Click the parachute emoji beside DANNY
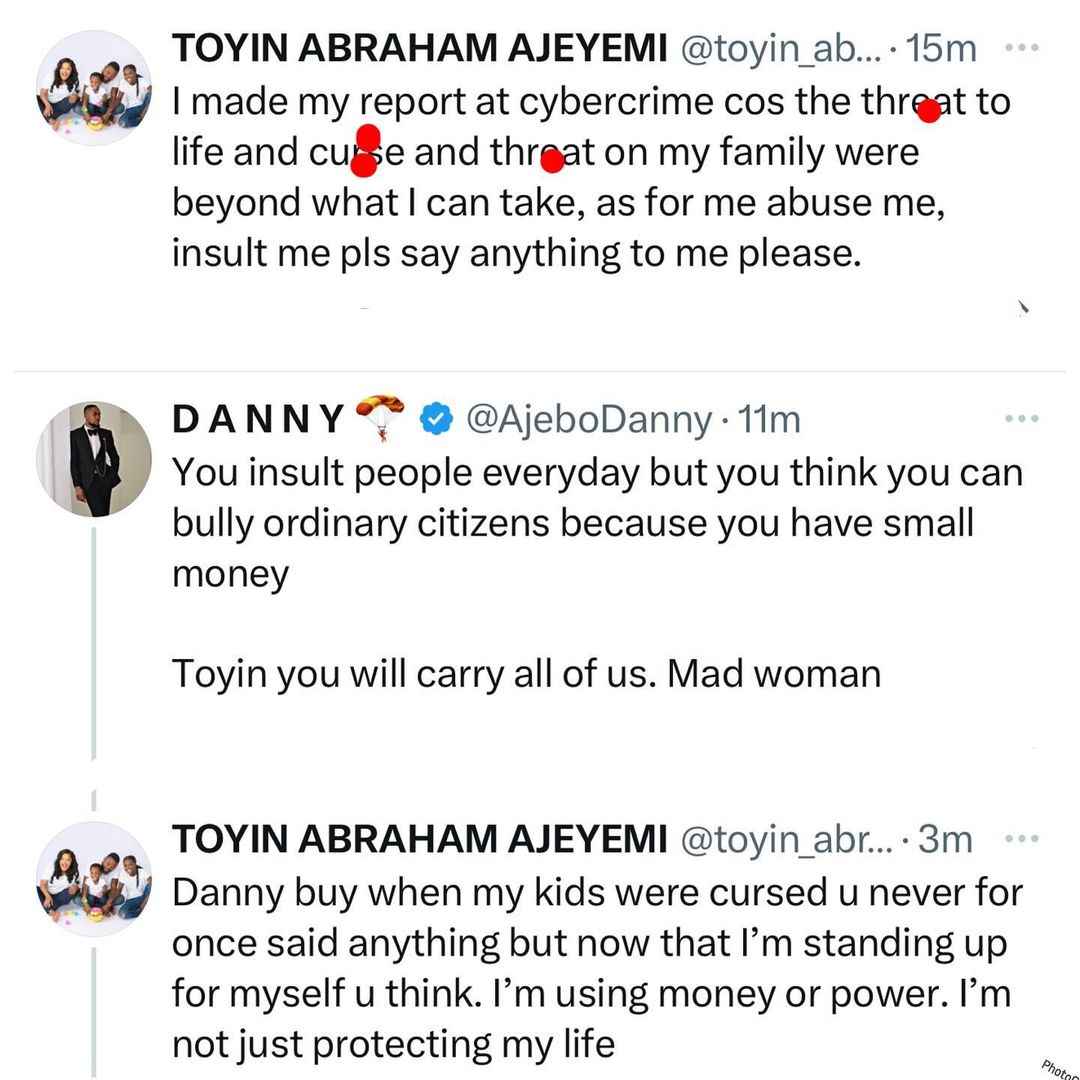The image size is (1080, 1080). pyautogui.click(x=379, y=416)
